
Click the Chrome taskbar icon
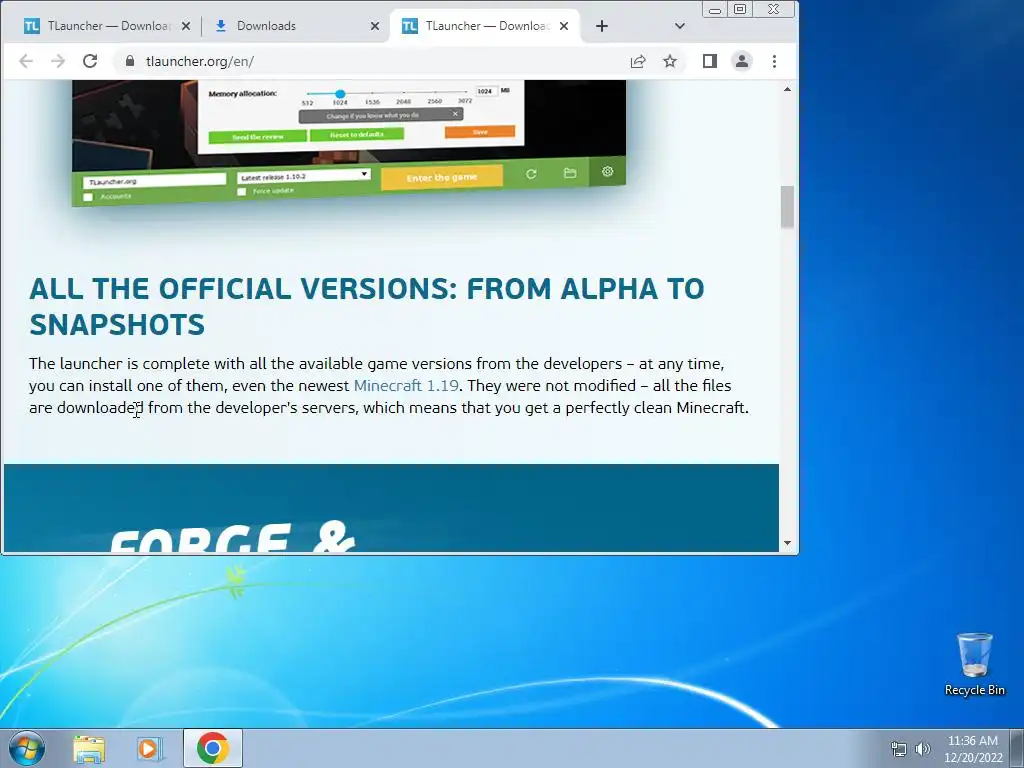click(x=213, y=748)
